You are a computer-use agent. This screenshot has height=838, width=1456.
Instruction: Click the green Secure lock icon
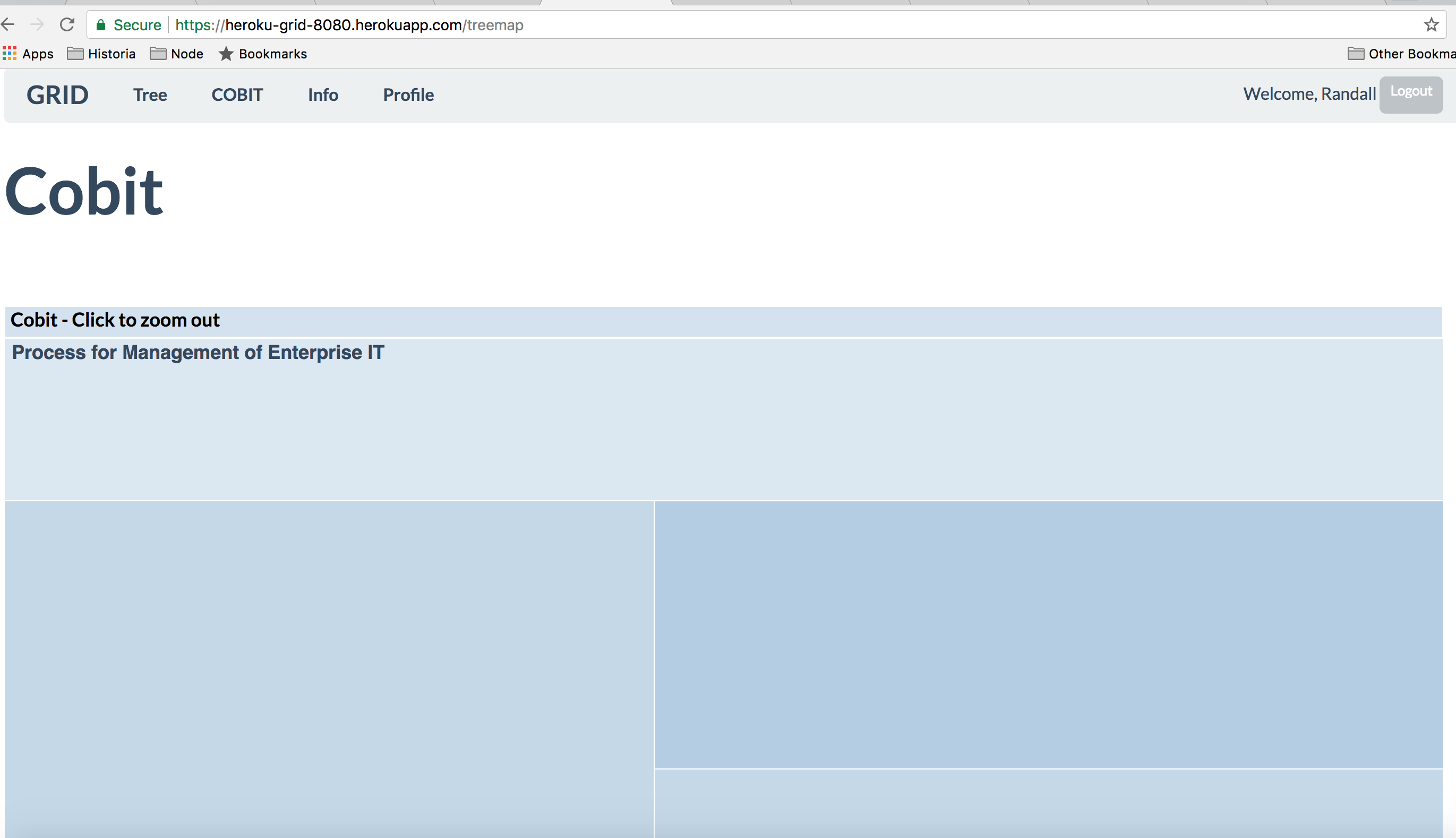(101, 25)
